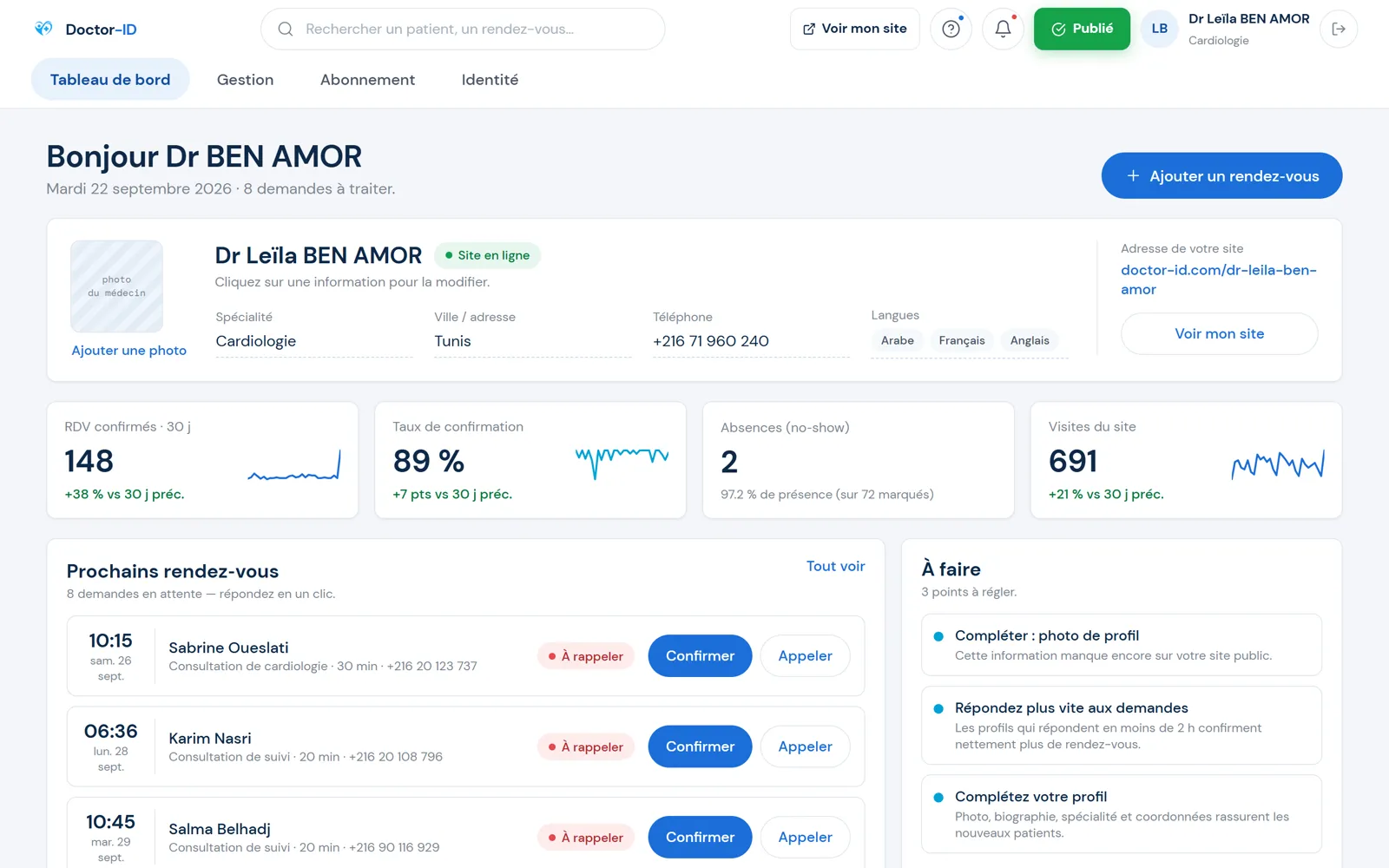Click Ajouter une photo link
Viewport: 1389px width, 868px height.
[128, 350]
